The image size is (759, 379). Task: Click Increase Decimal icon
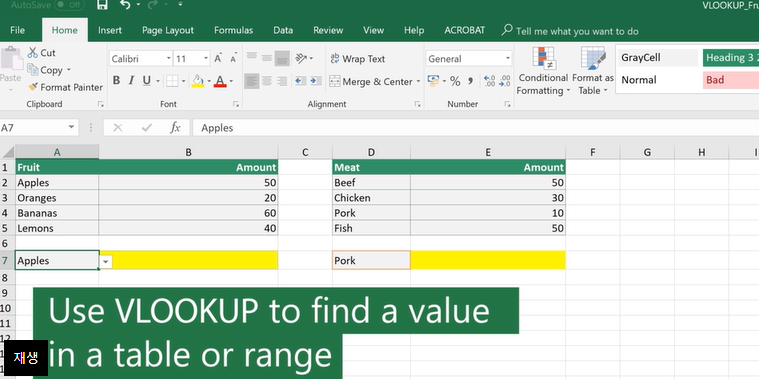coord(489,81)
